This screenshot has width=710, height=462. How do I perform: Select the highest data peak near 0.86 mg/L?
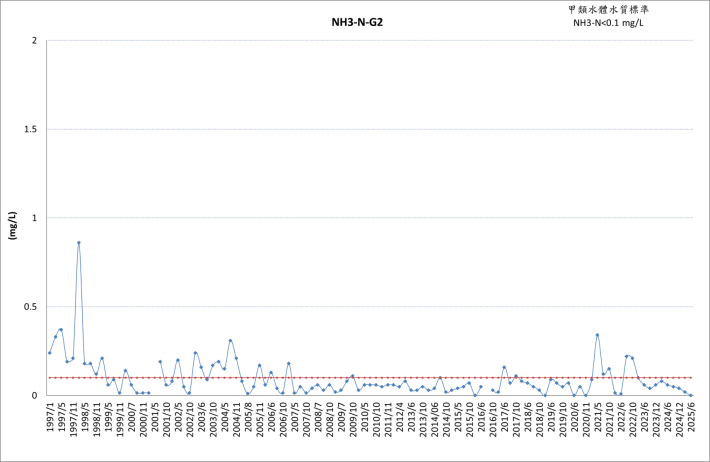coord(79,243)
